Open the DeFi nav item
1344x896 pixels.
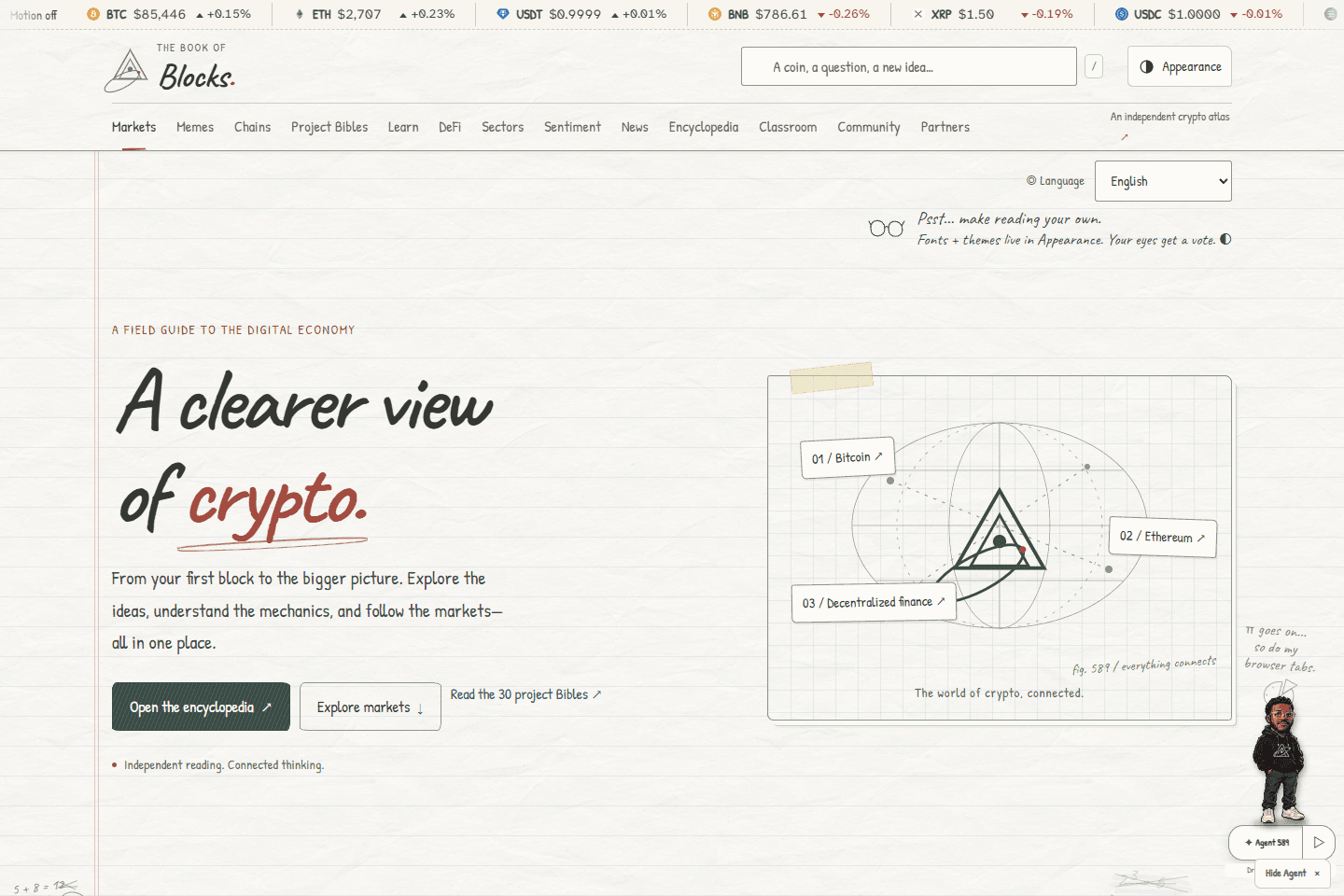(450, 127)
